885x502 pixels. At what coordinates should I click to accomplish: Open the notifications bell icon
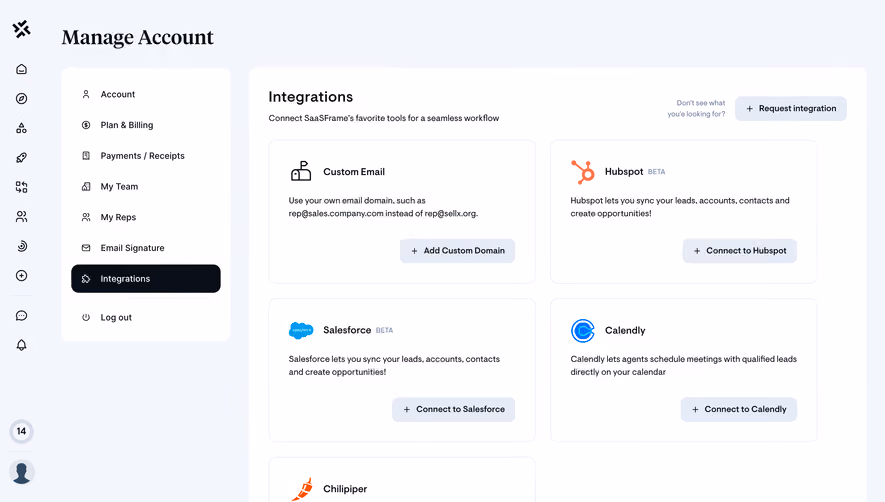pyautogui.click(x=21, y=345)
